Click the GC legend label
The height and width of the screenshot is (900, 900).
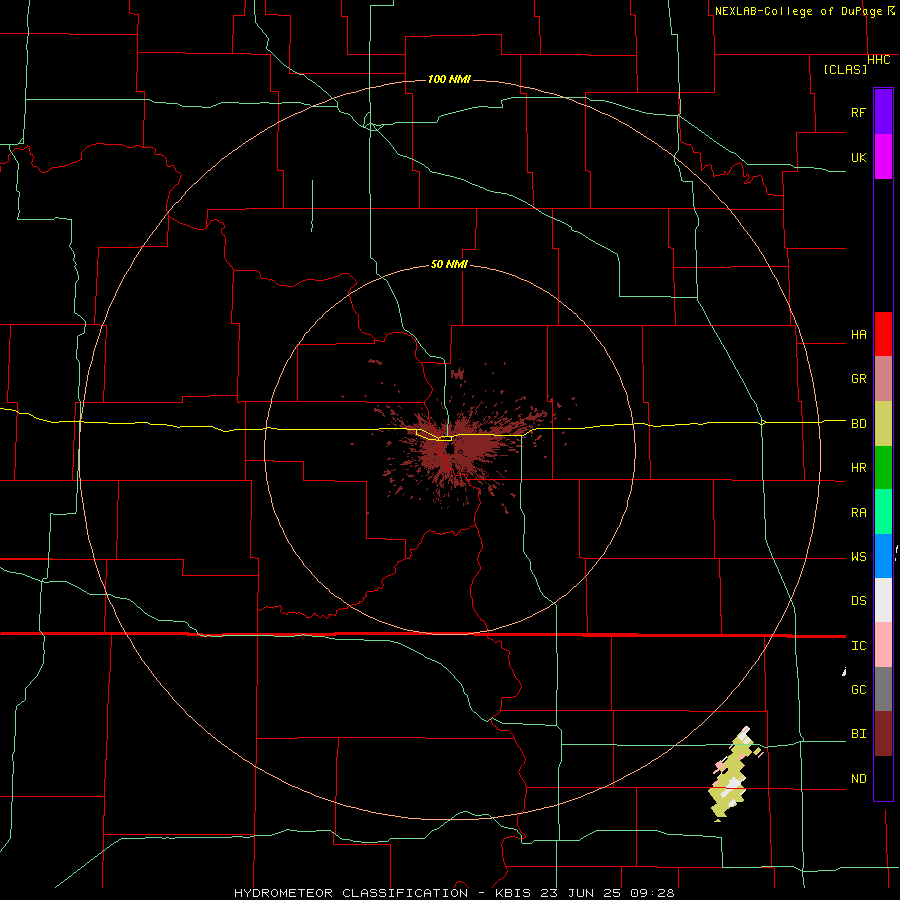click(x=858, y=689)
